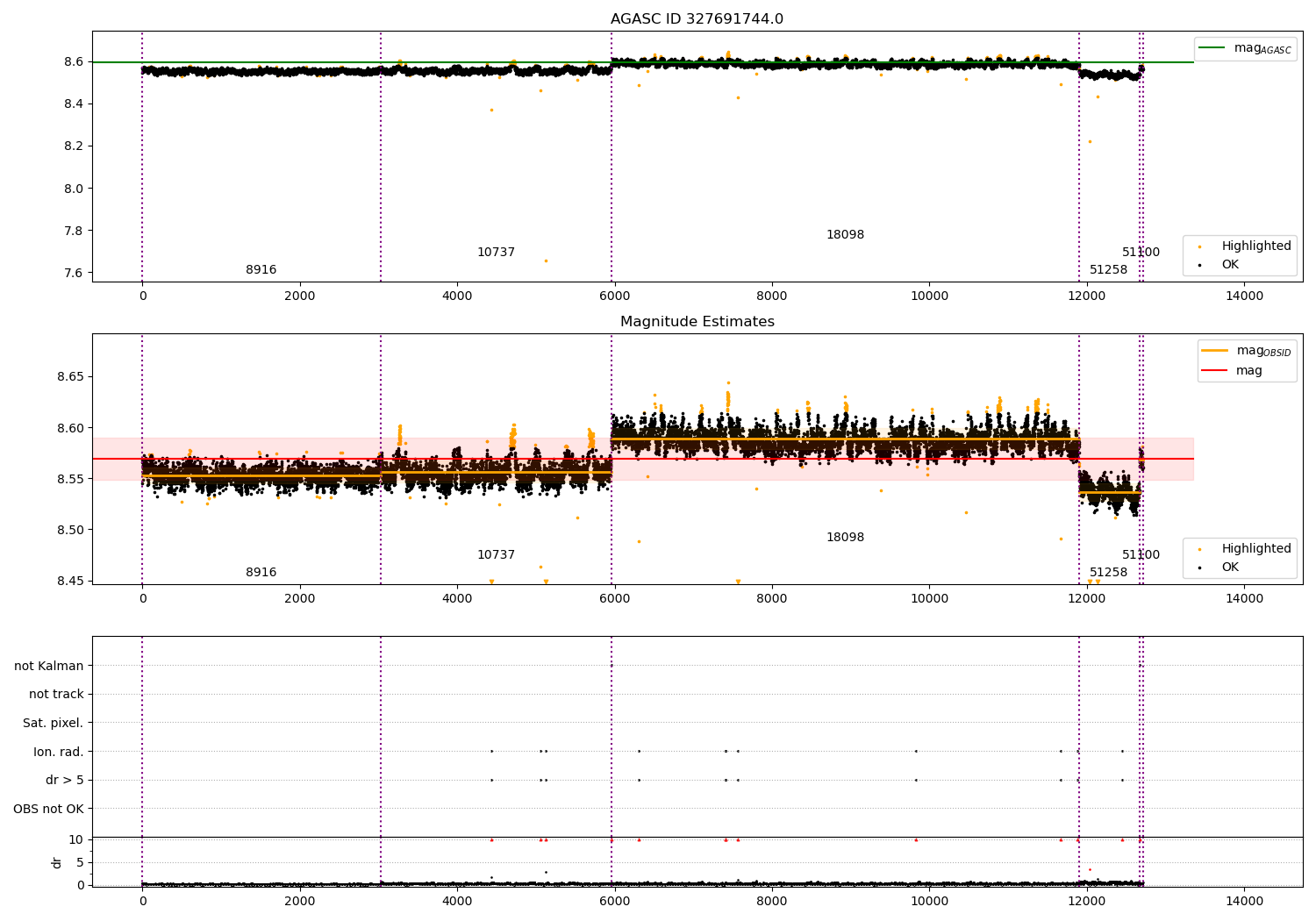
Task: Click the "dr > 5" flag label
Action: coord(65,780)
